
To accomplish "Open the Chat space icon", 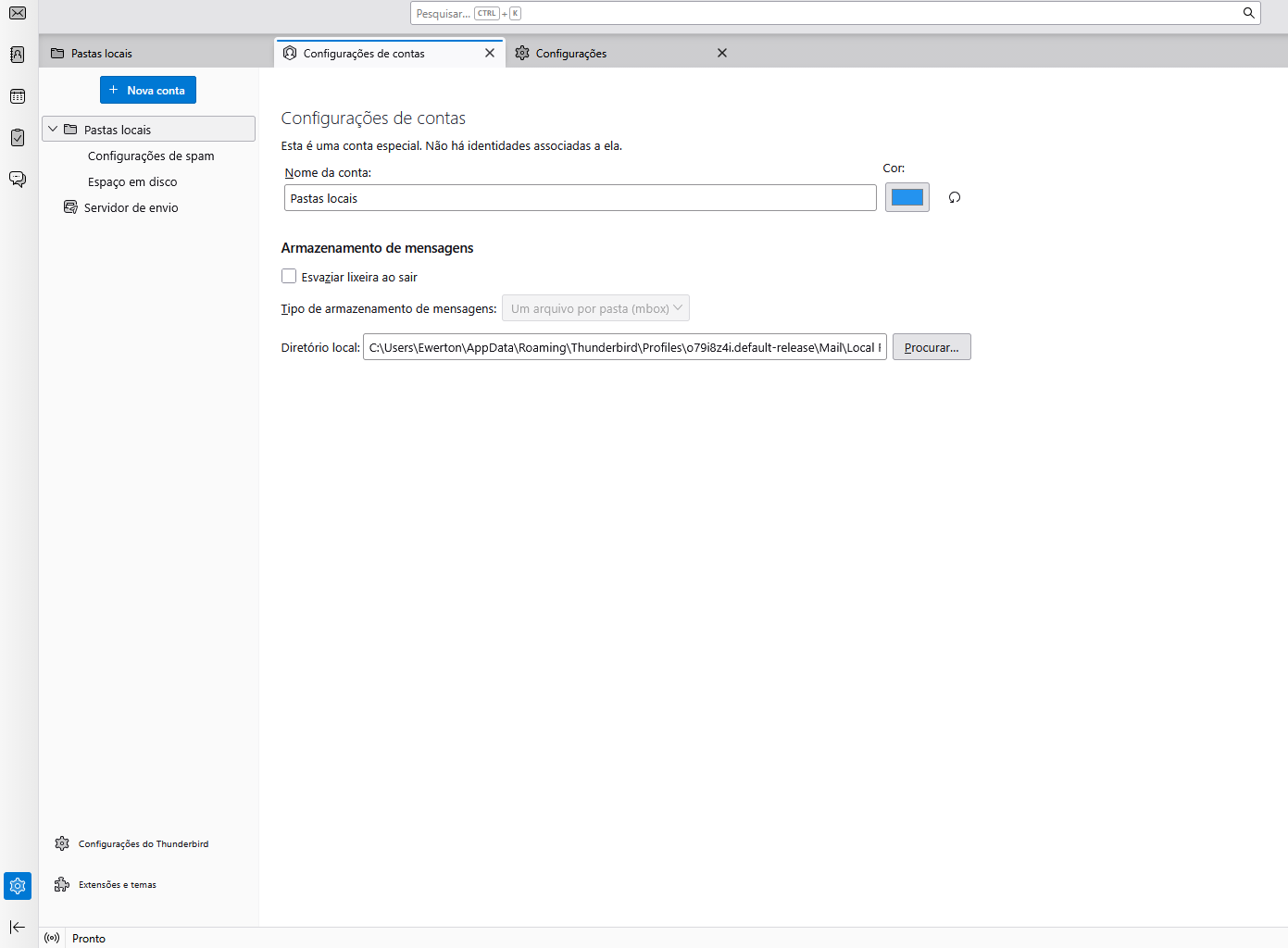I will point(18,179).
